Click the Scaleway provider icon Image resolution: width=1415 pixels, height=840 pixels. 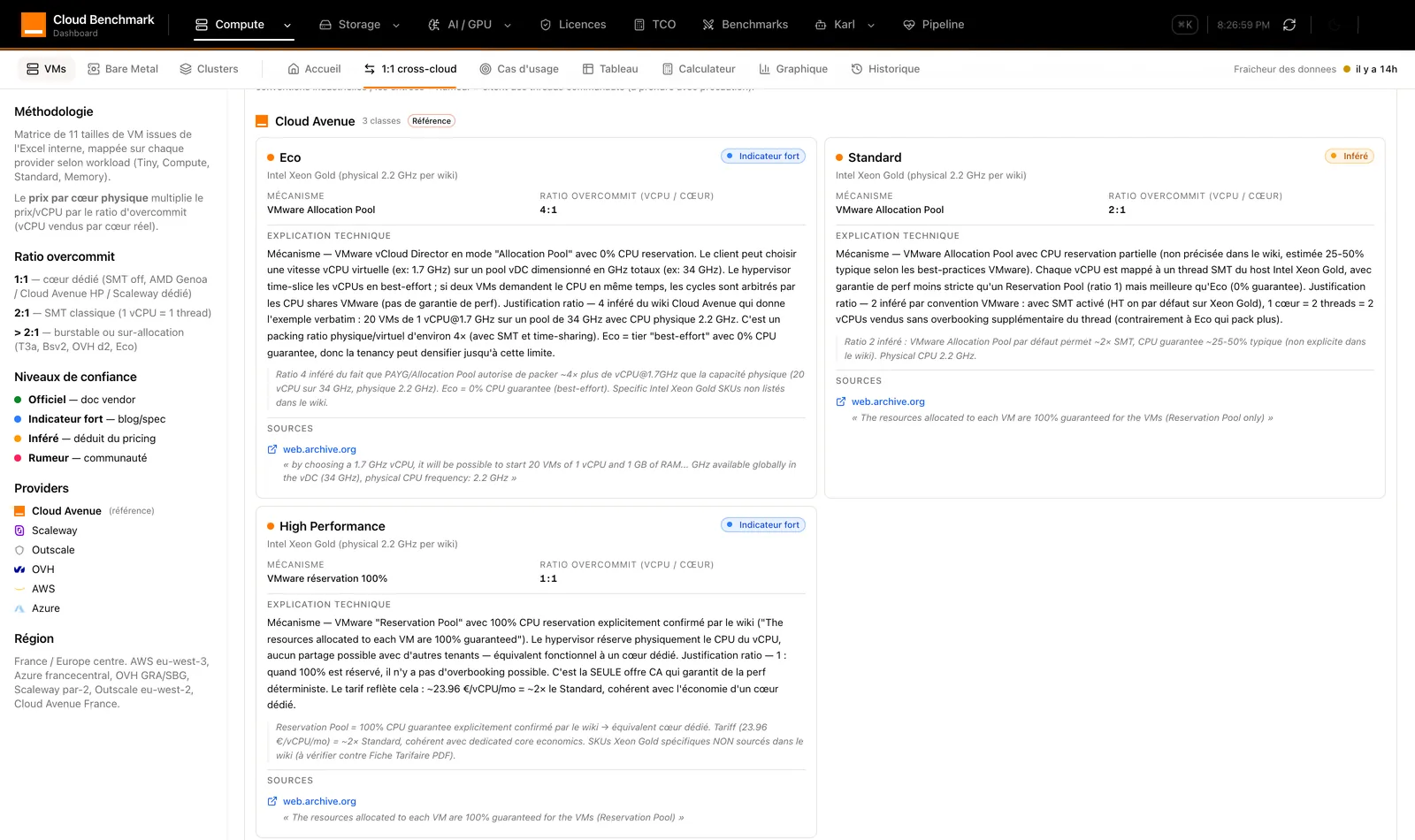tap(19, 531)
